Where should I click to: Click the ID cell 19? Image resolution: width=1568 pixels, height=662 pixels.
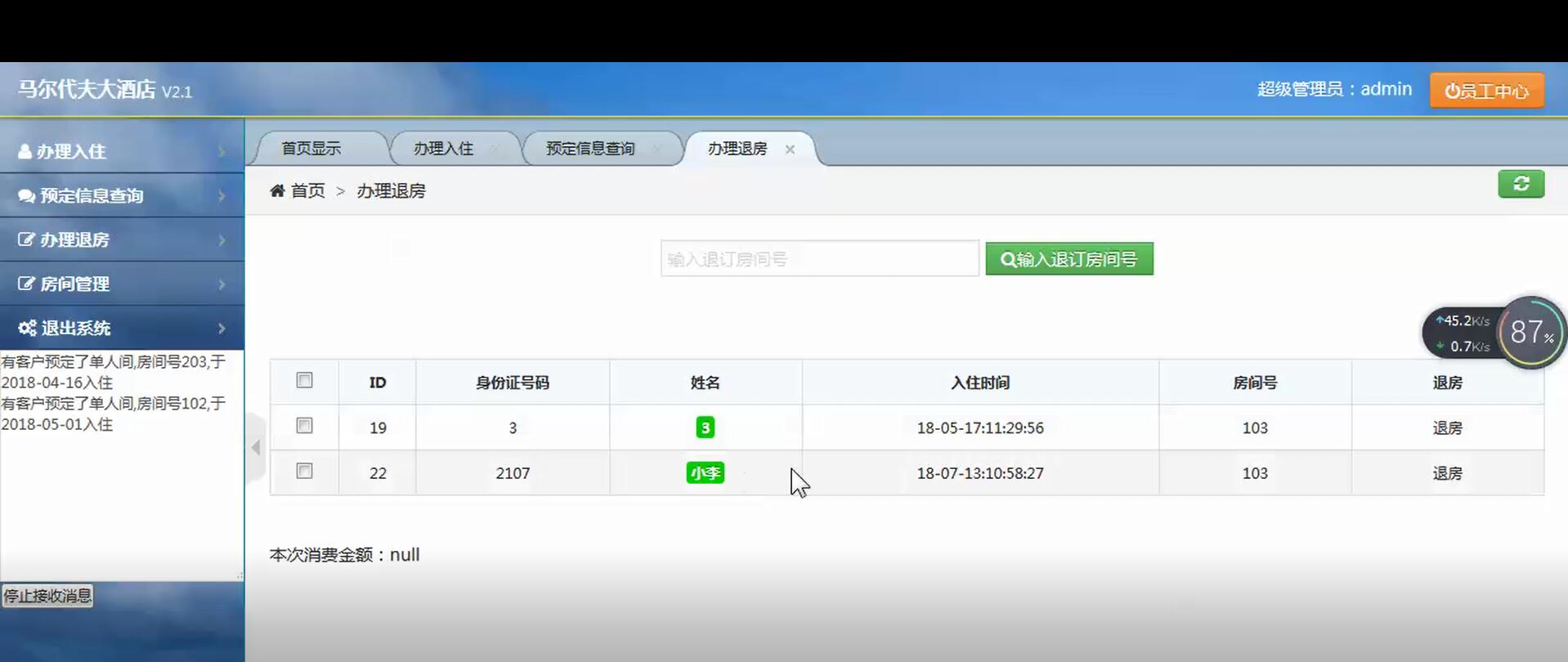click(x=378, y=427)
